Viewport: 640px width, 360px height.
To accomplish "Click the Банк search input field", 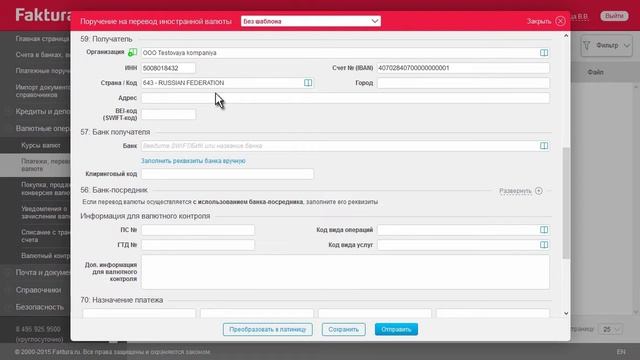I will pos(345,146).
